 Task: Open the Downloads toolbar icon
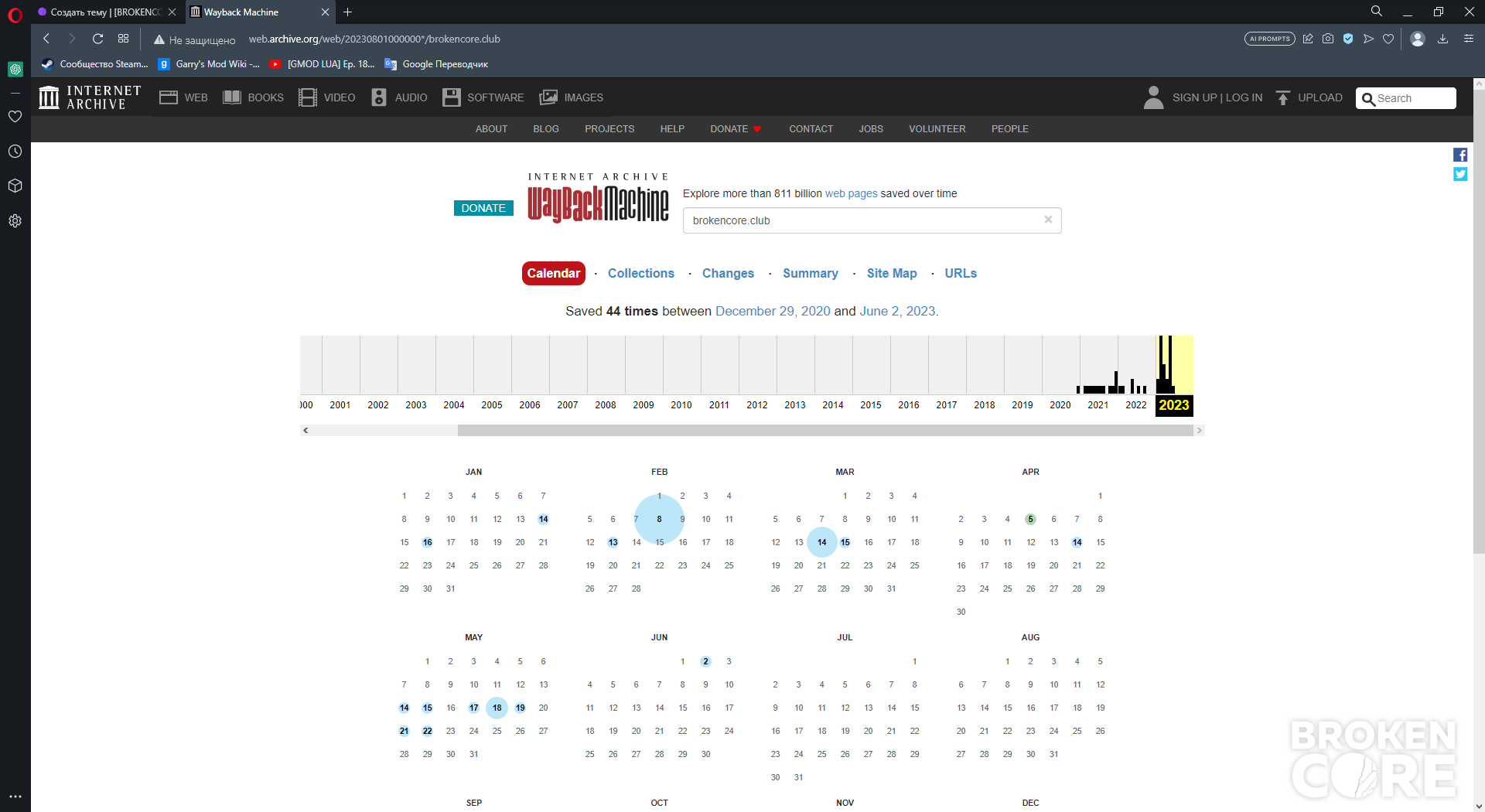[1443, 39]
